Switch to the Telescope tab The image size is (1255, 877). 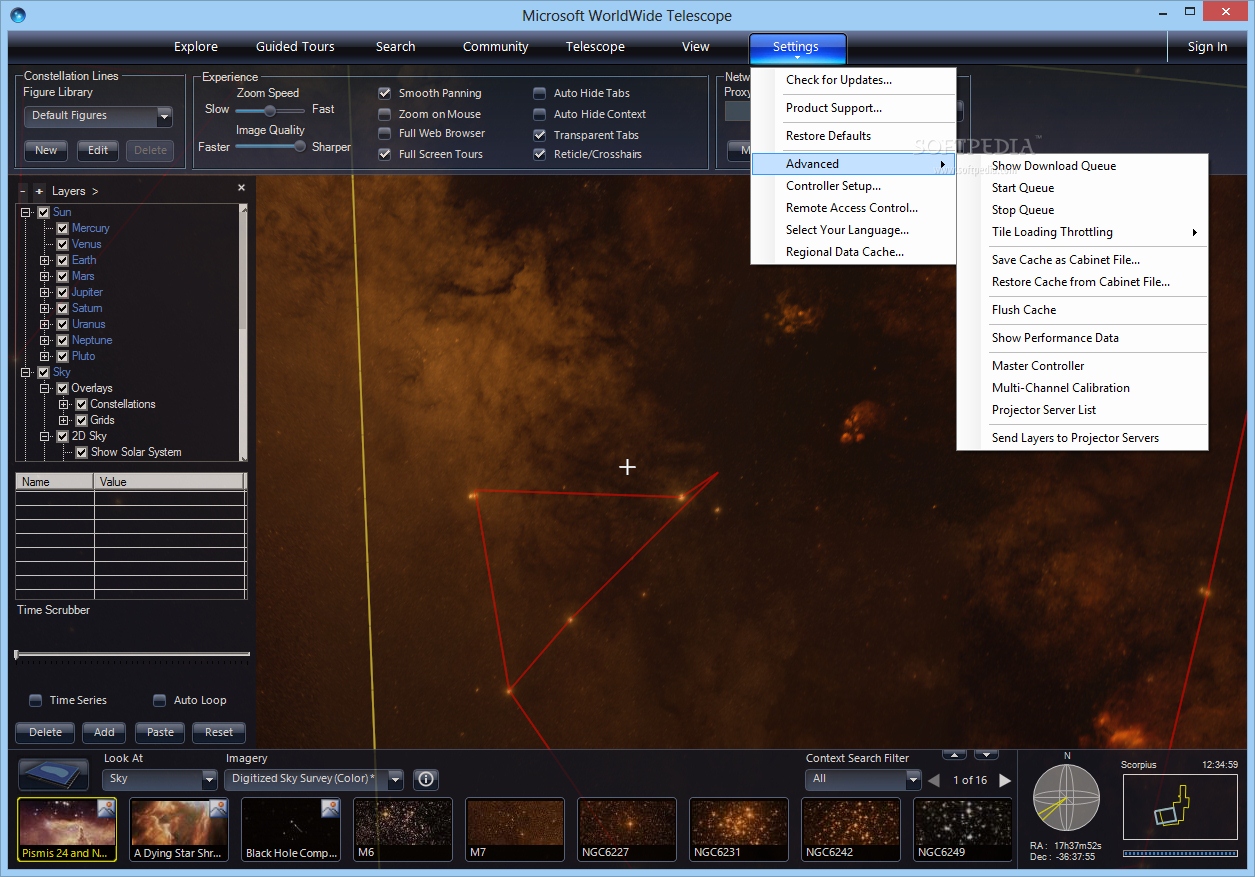tap(595, 47)
